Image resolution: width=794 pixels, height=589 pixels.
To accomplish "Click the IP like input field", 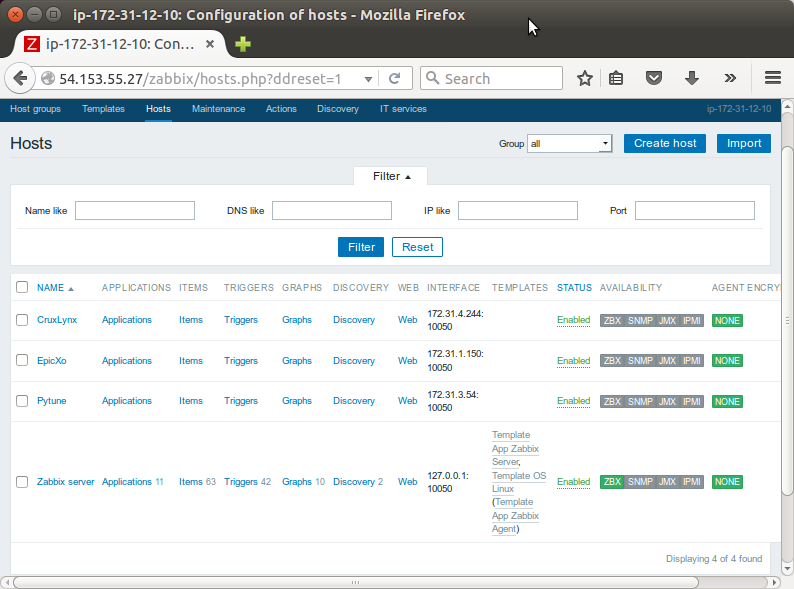I will coord(518,211).
